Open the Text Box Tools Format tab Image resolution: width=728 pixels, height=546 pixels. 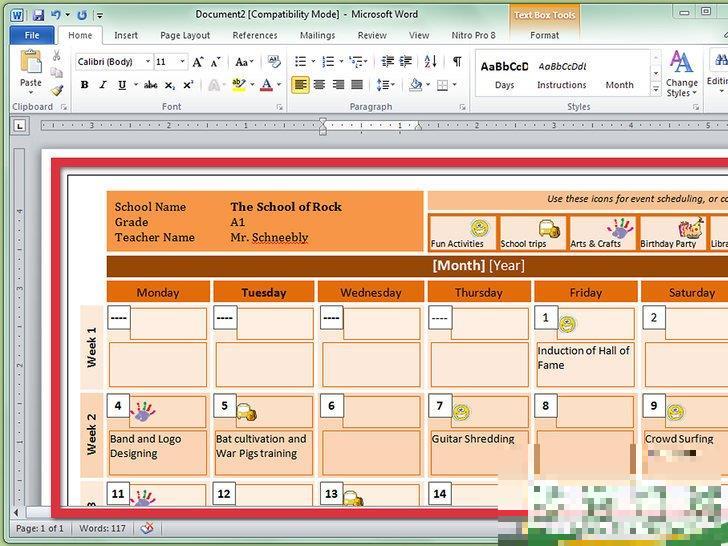click(x=544, y=35)
